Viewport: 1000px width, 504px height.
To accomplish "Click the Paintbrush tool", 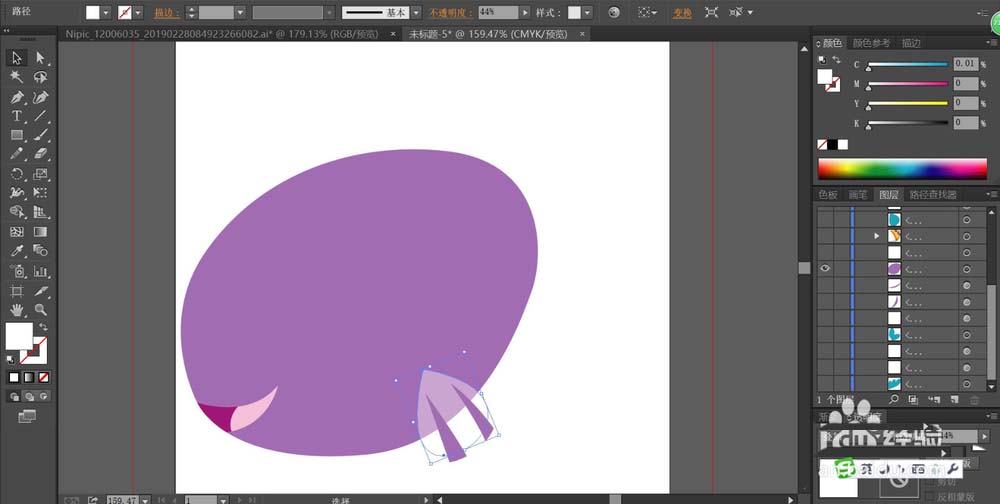I will click(x=41, y=135).
